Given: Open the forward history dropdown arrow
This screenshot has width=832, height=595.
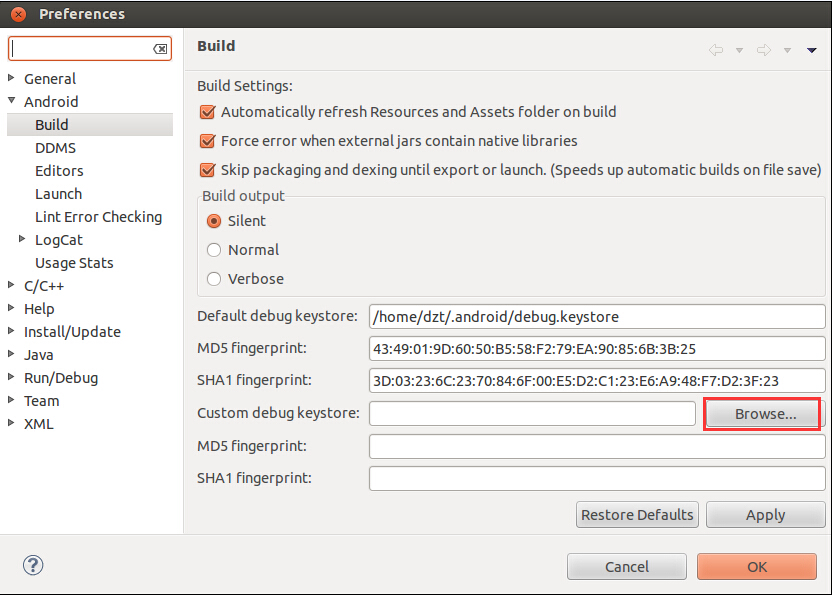Looking at the screenshot, I should coord(787,50).
